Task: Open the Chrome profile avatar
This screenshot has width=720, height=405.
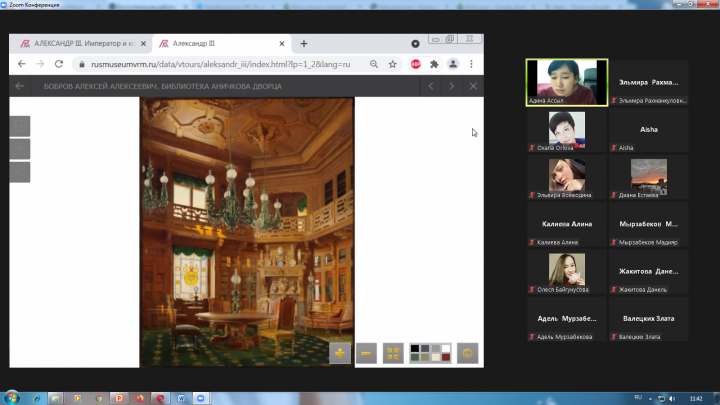Action: click(453, 64)
